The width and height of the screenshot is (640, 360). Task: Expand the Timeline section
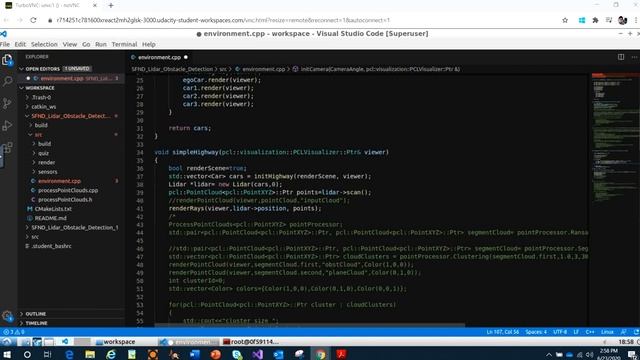(x=36, y=323)
